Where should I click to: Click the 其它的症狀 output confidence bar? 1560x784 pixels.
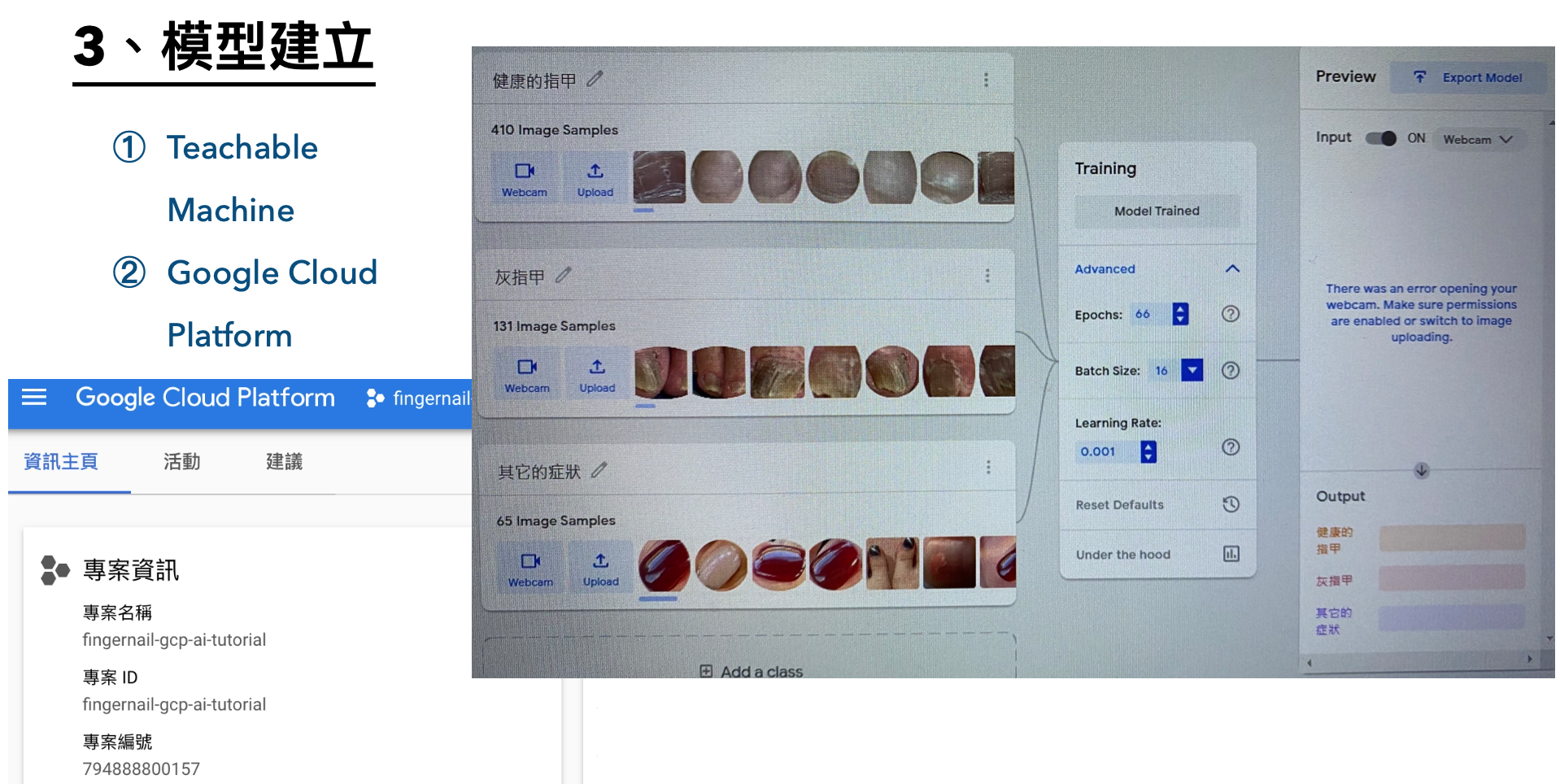pyautogui.click(x=1452, y=618)
